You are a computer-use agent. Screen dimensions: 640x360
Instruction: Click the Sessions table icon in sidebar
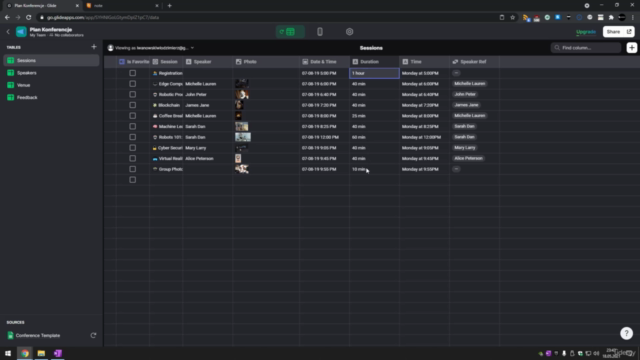(x=11, y=60)
